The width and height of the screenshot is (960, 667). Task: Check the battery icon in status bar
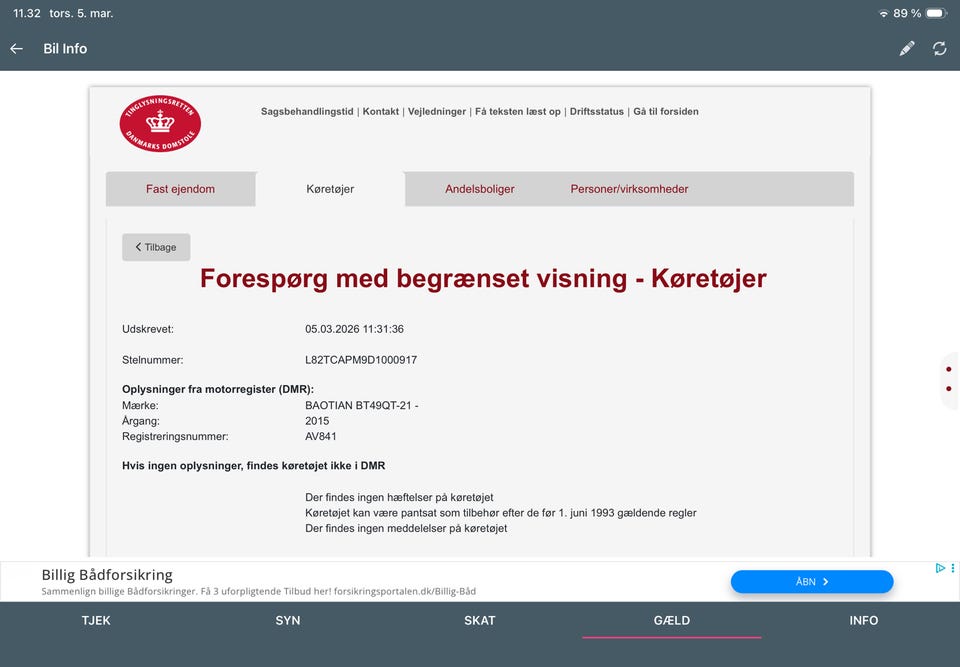[x=937, y=13]
